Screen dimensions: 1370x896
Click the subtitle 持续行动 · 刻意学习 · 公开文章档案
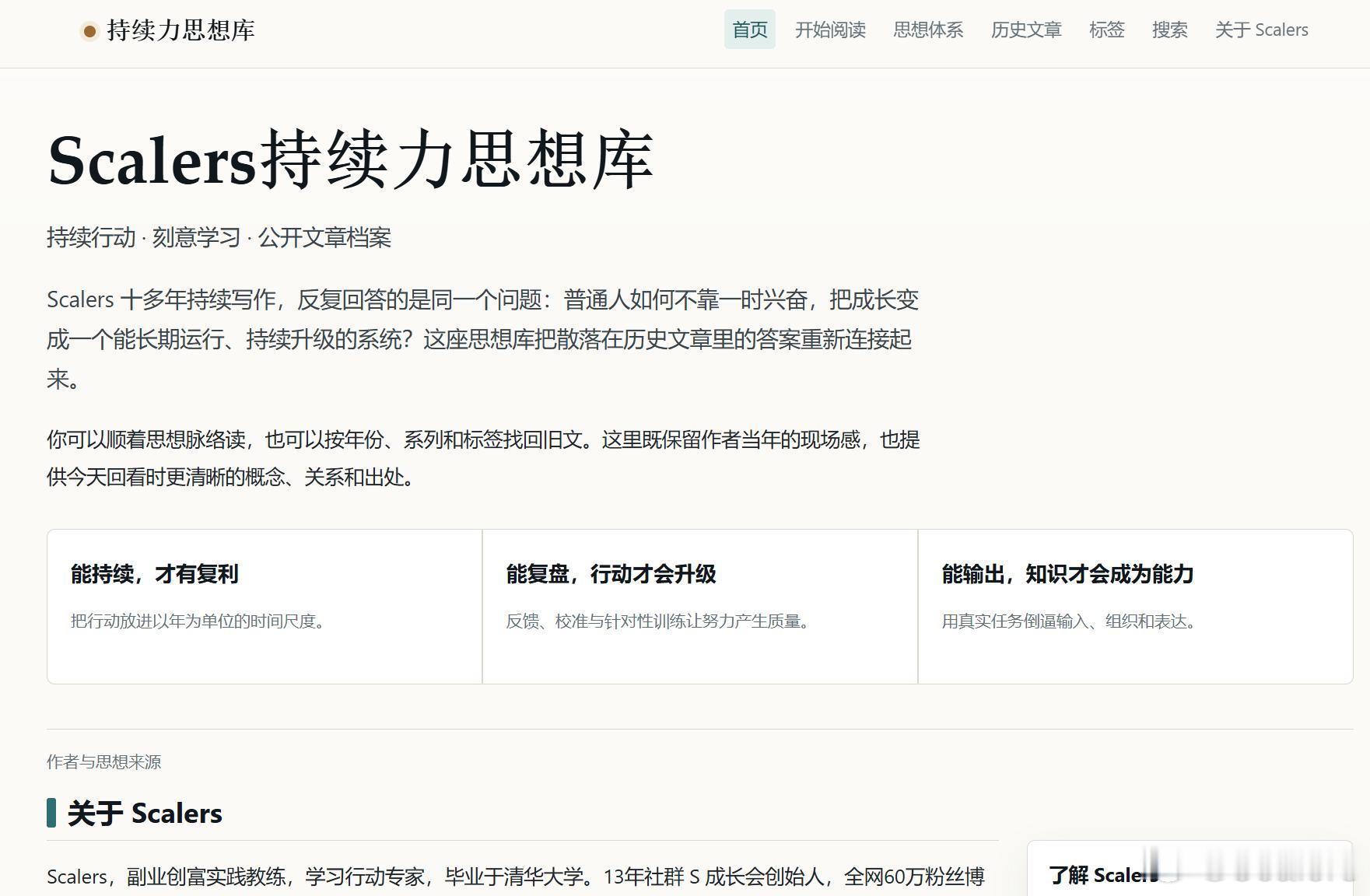[x=219, y=237]
